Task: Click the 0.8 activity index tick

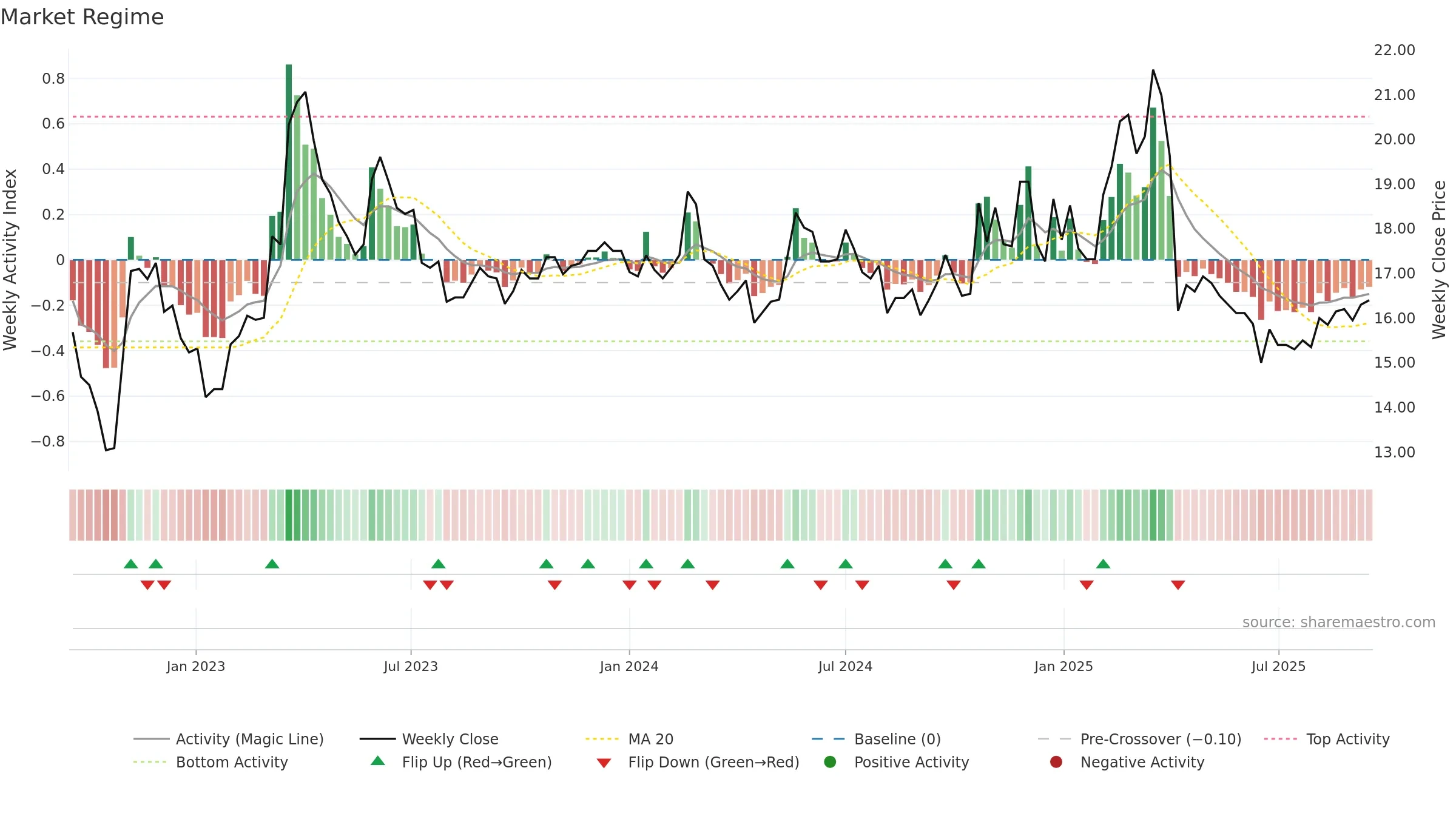Action: [53, 78]
